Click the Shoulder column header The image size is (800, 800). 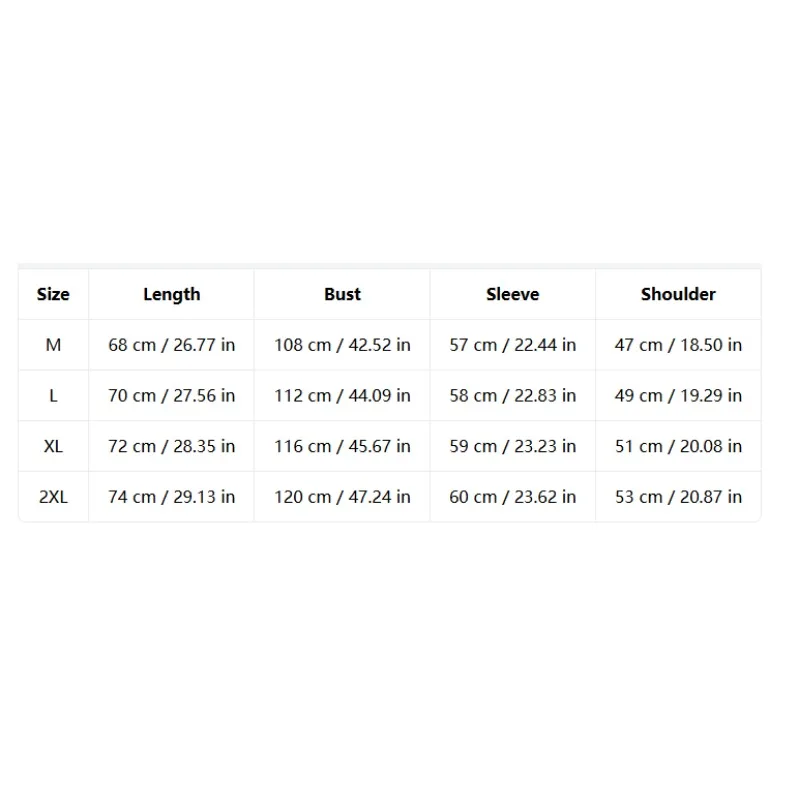tap(678, 294)
